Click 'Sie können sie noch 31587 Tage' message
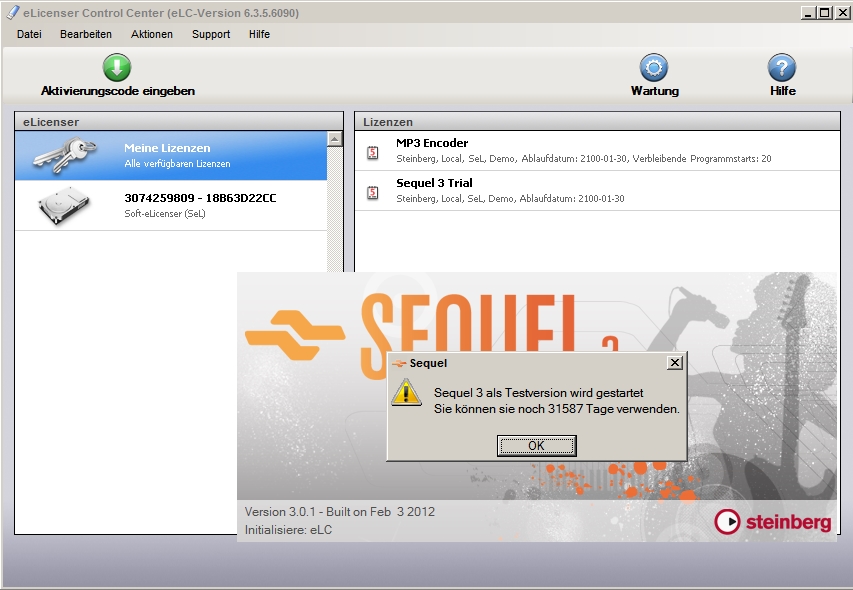This screenshot has height=590, width=853. 557,409
